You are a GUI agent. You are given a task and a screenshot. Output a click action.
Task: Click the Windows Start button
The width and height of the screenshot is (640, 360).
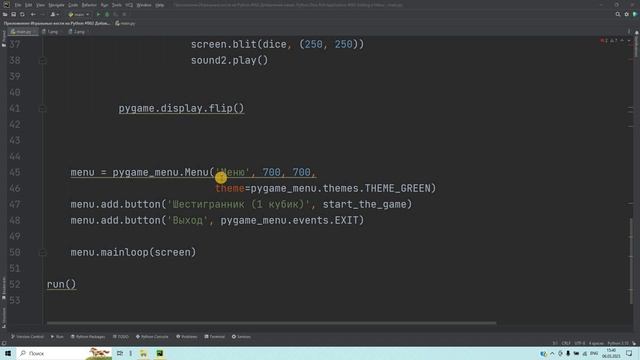coord(8,353)
